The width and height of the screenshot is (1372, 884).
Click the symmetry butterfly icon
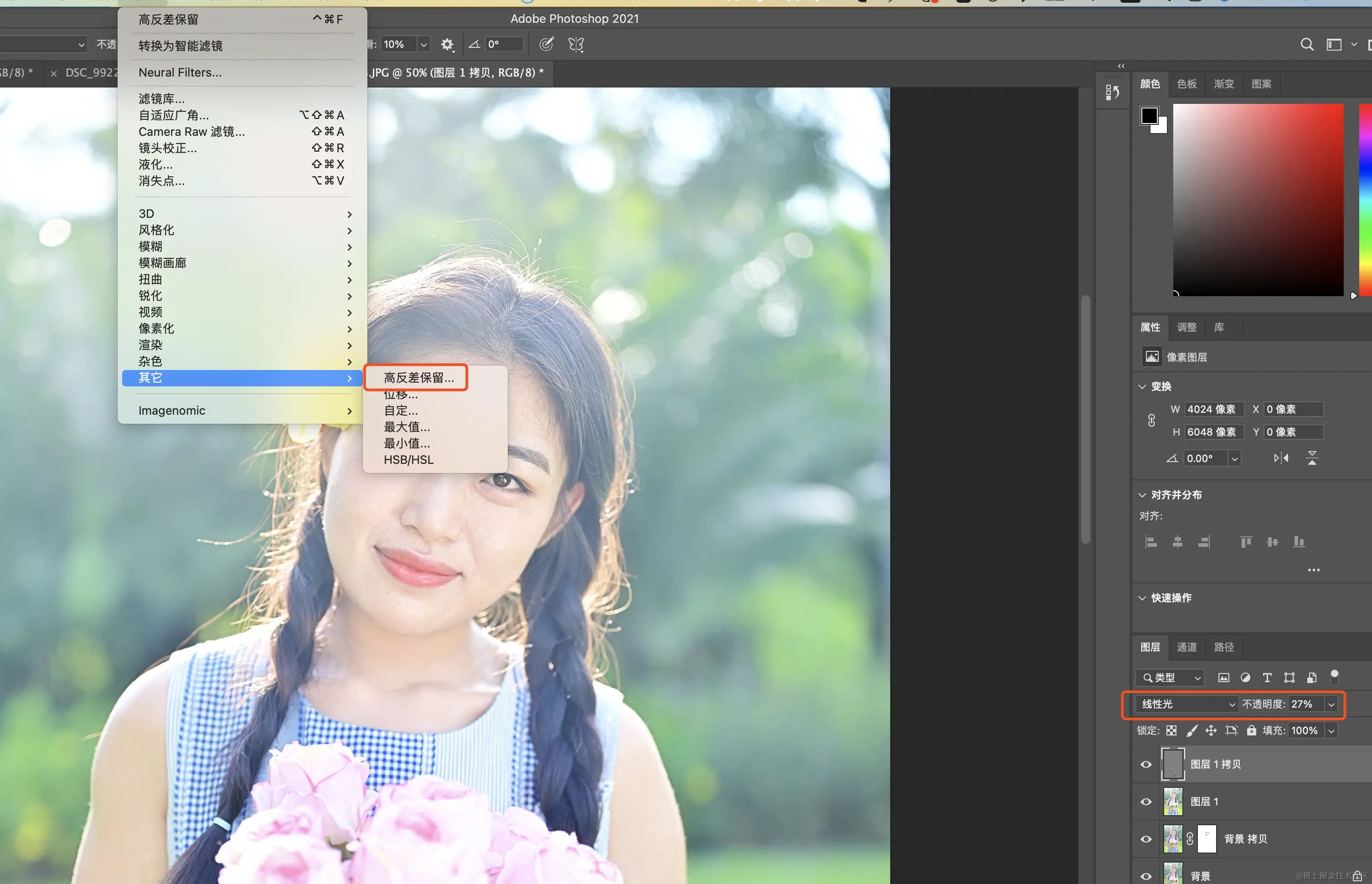(576, 44)
